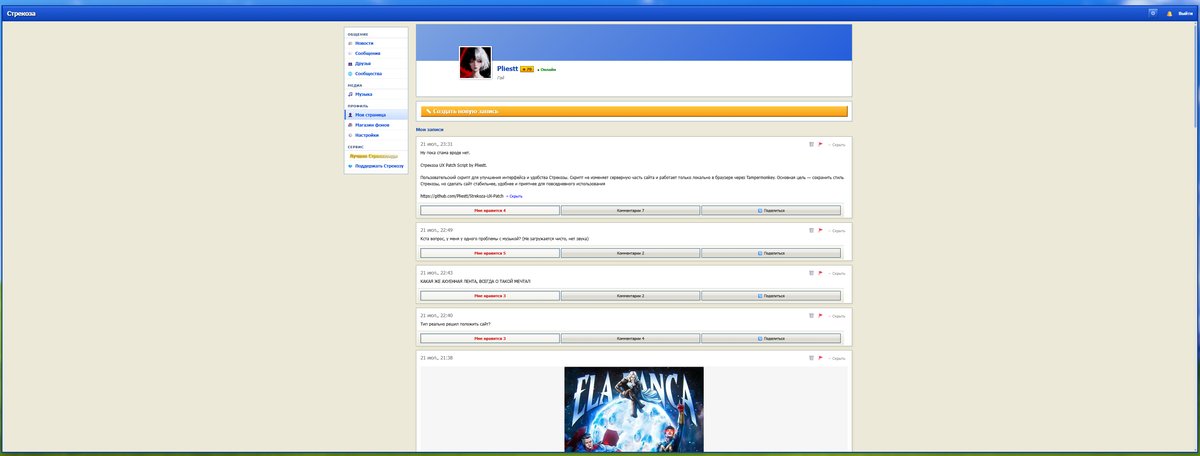Click the gold level badge next to Pliestt
Screen dimensions: 1200x456
527,70
